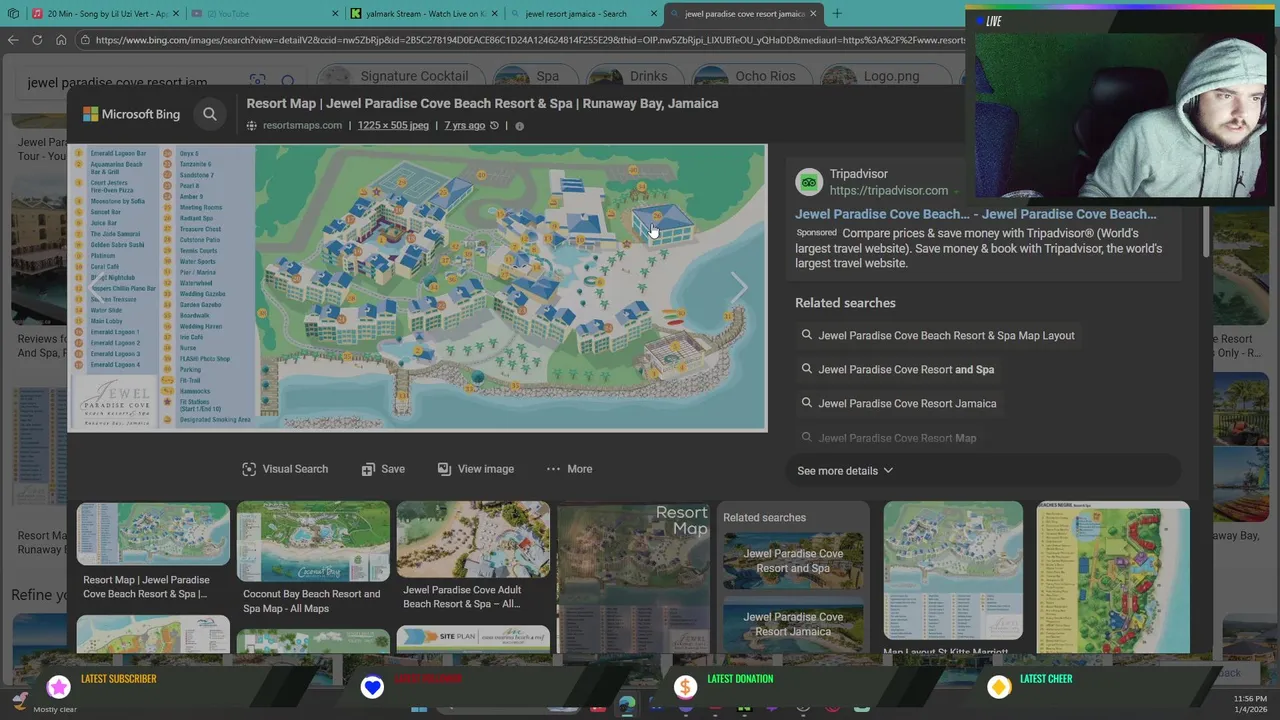The width and height of the screenshot is (1280, 720).
Task: Click the Latest Subscriber star icon
Action: point(59,686)
